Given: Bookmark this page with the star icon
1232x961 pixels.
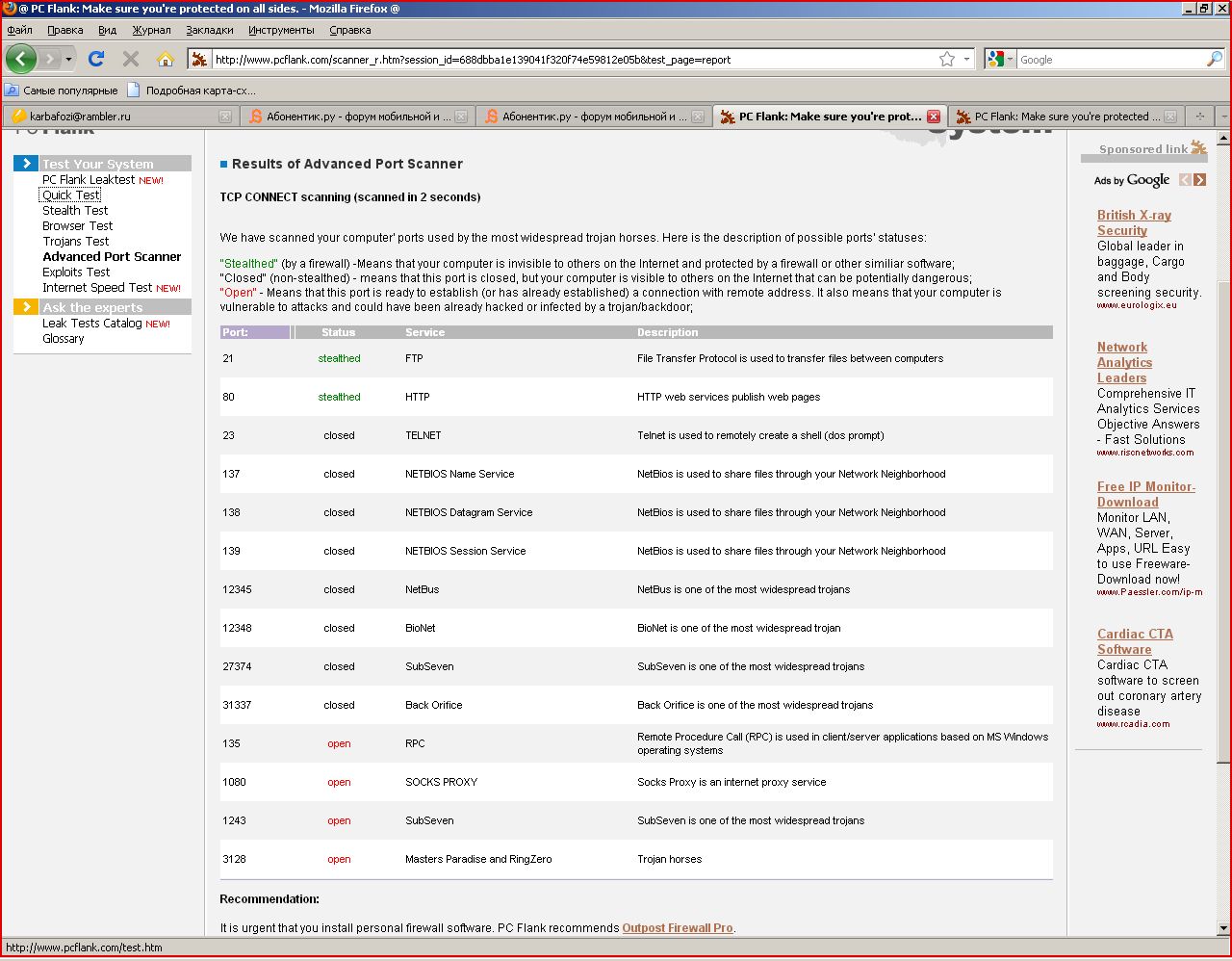Looking at the screenshot, I should point(947,59).
